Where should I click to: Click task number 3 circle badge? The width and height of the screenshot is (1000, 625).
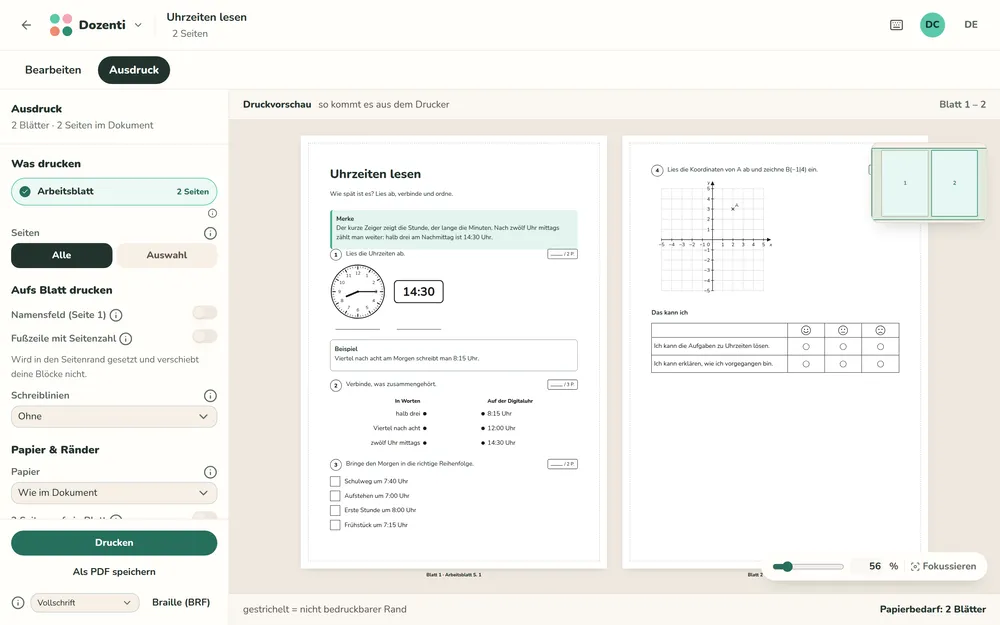click(x=336, y=465)
